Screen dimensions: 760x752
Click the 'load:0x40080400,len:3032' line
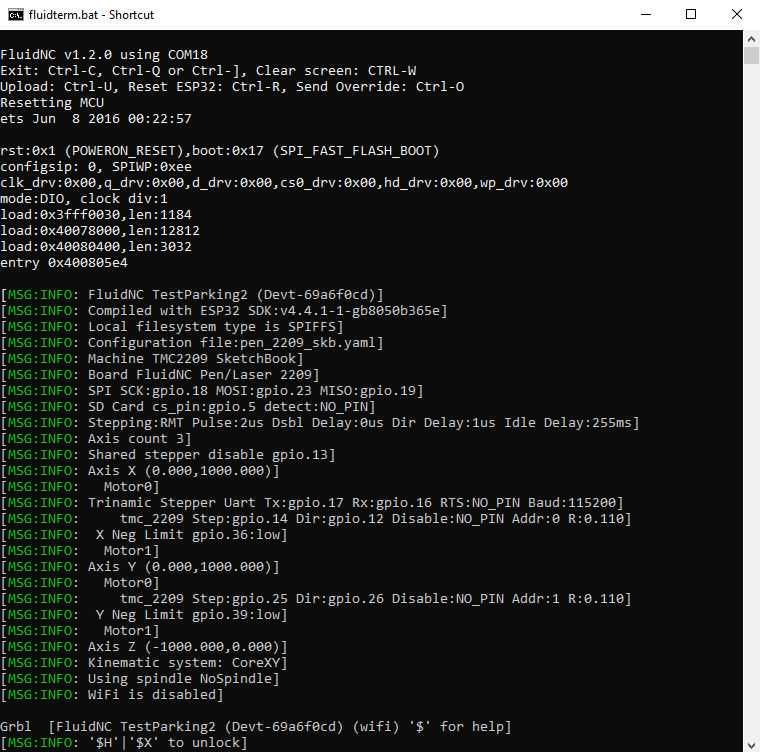click(x=96, y=247)
